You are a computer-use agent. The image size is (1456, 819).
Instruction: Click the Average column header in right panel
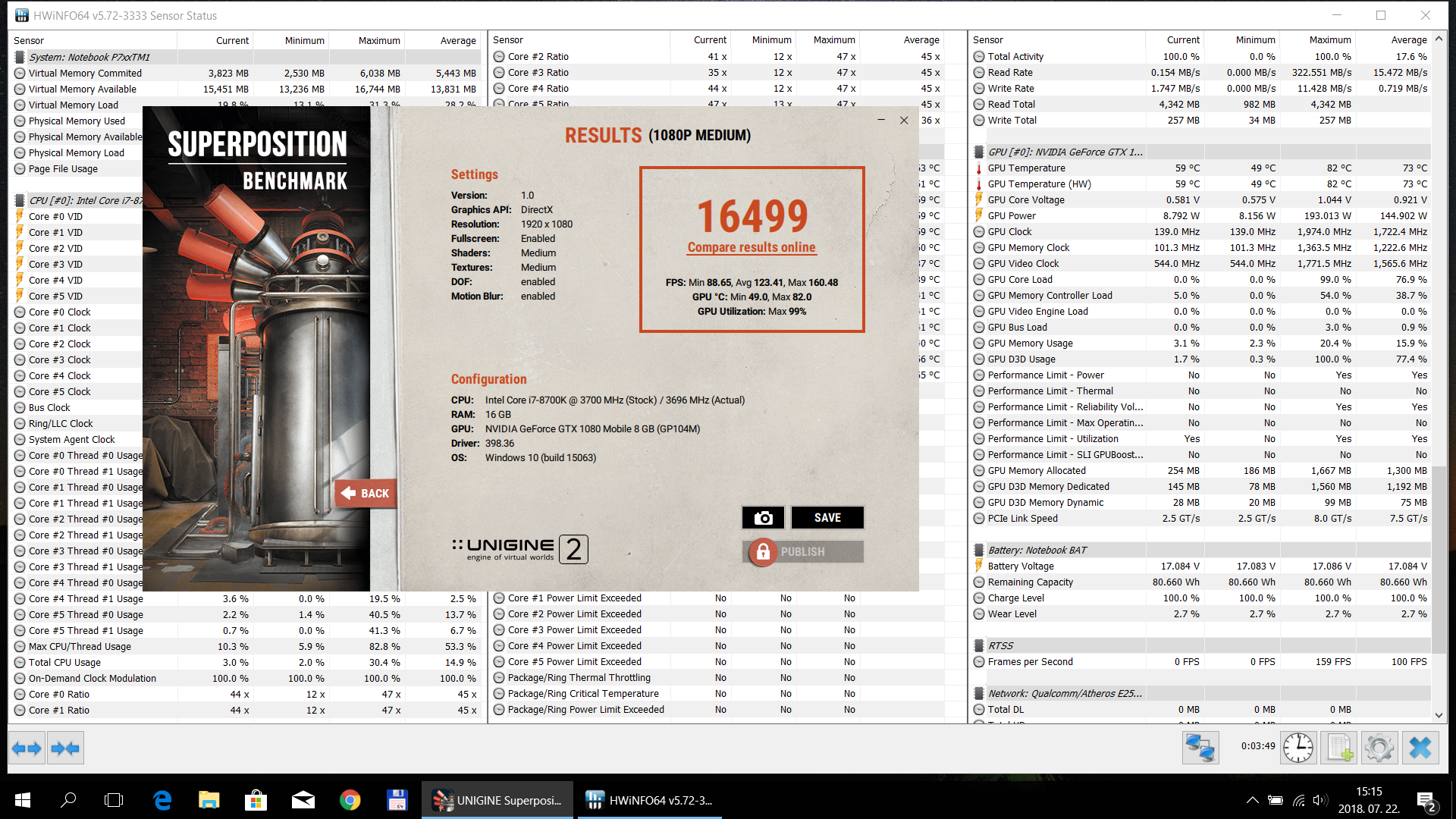[1408, 40]
